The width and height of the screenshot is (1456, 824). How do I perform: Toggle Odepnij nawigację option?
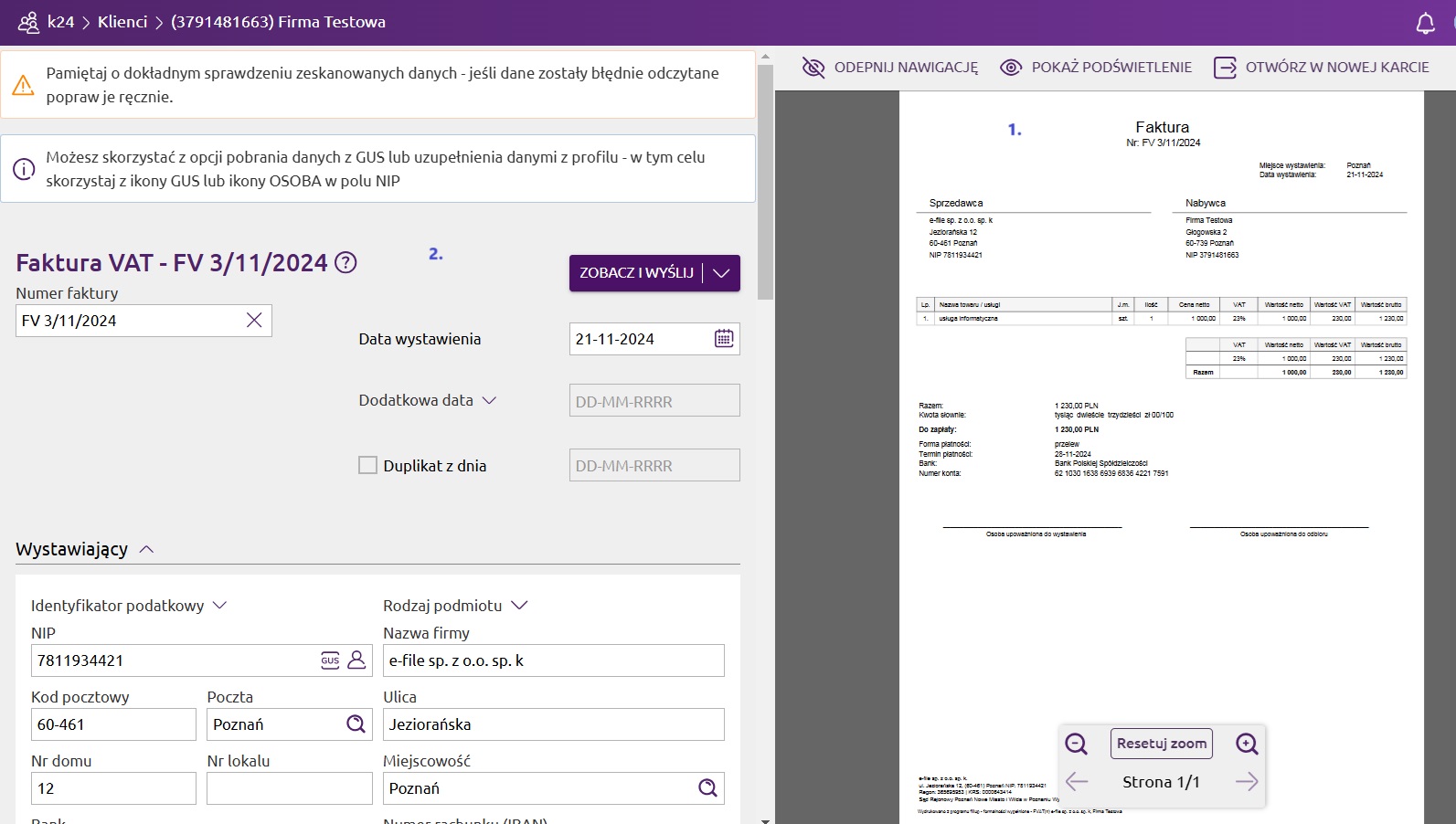pyautogui.click(x=889, y=68)
